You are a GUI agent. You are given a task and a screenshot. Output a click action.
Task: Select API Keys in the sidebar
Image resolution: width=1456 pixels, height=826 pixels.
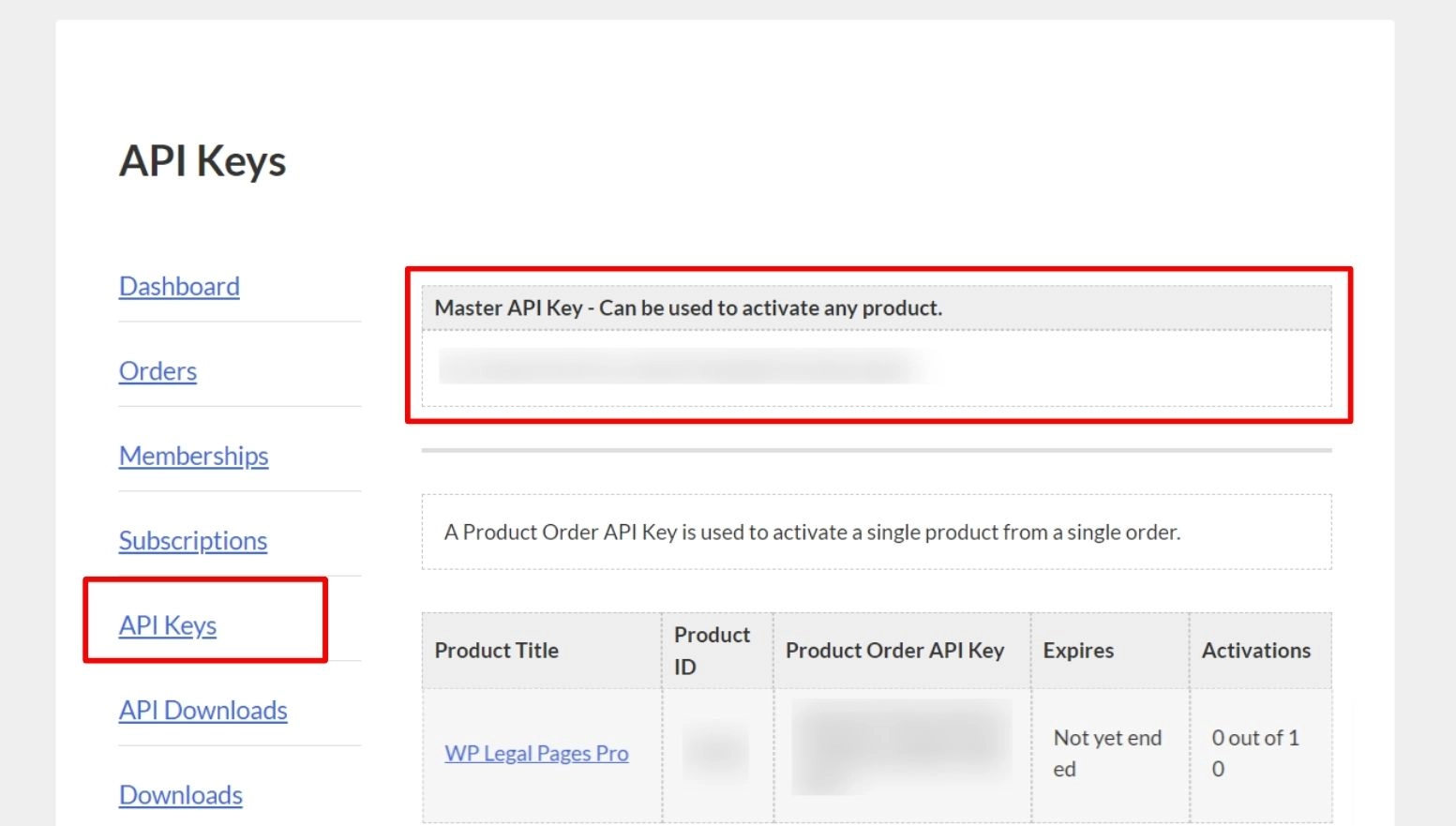(167, 625)
